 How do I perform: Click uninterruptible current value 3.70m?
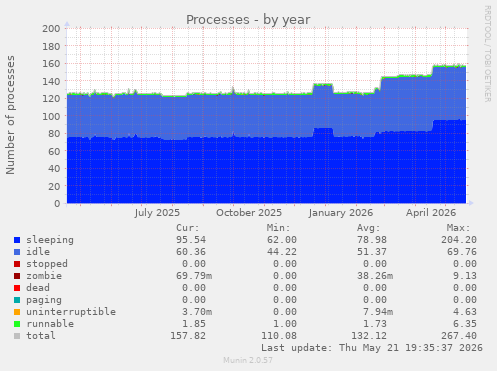click(197, 312)
